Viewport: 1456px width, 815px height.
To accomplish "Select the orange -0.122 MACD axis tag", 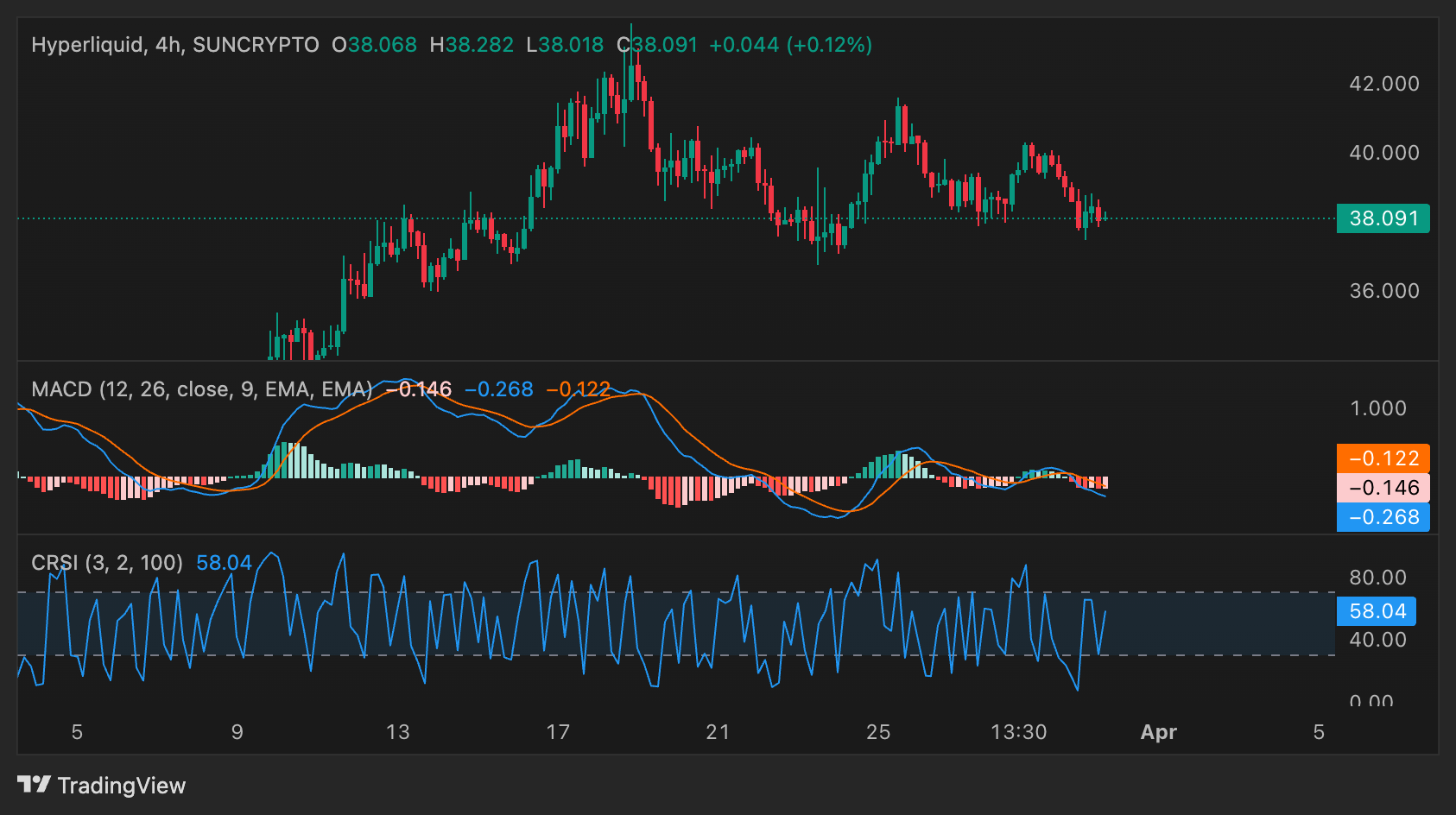I will pyautogui.click(x=1383, y=458).
